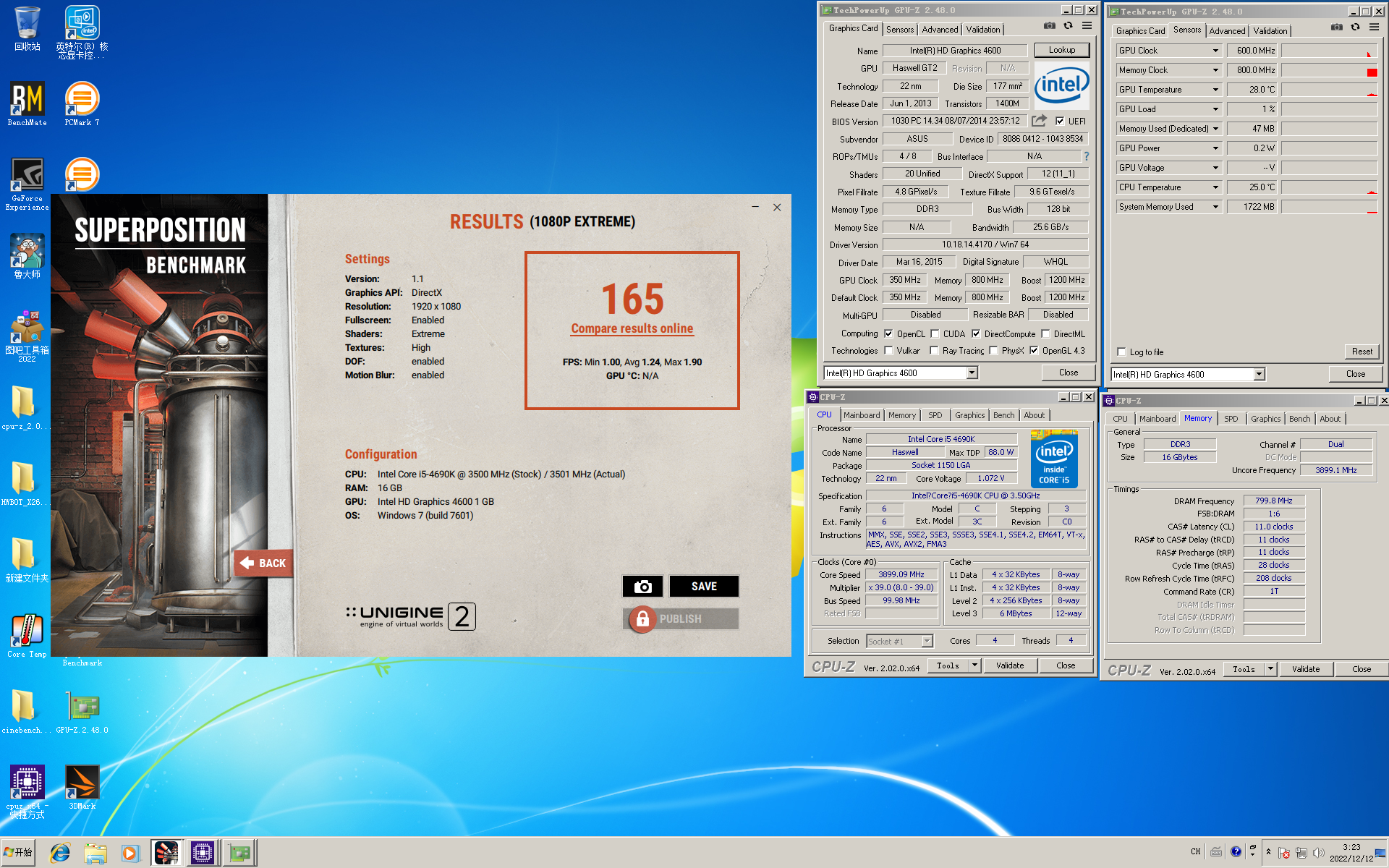Expand the System Memory Used sensor dropdown
This screenshot has width=1389, height=868.
[1215, 207]
